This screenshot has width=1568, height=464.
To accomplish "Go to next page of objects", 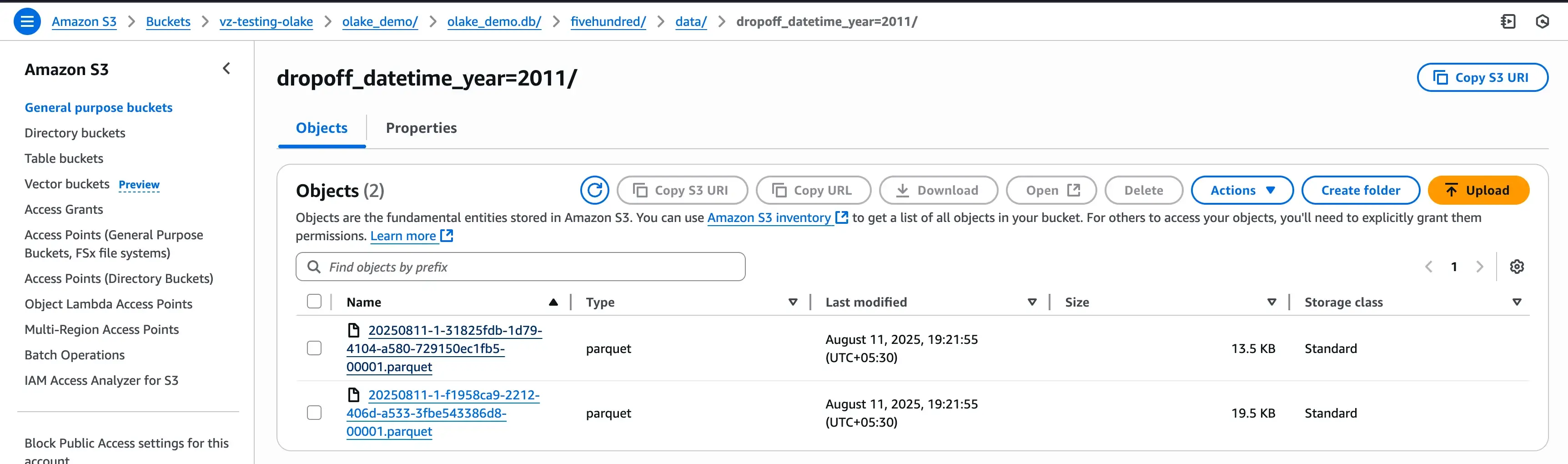I will click(1480, 267).
